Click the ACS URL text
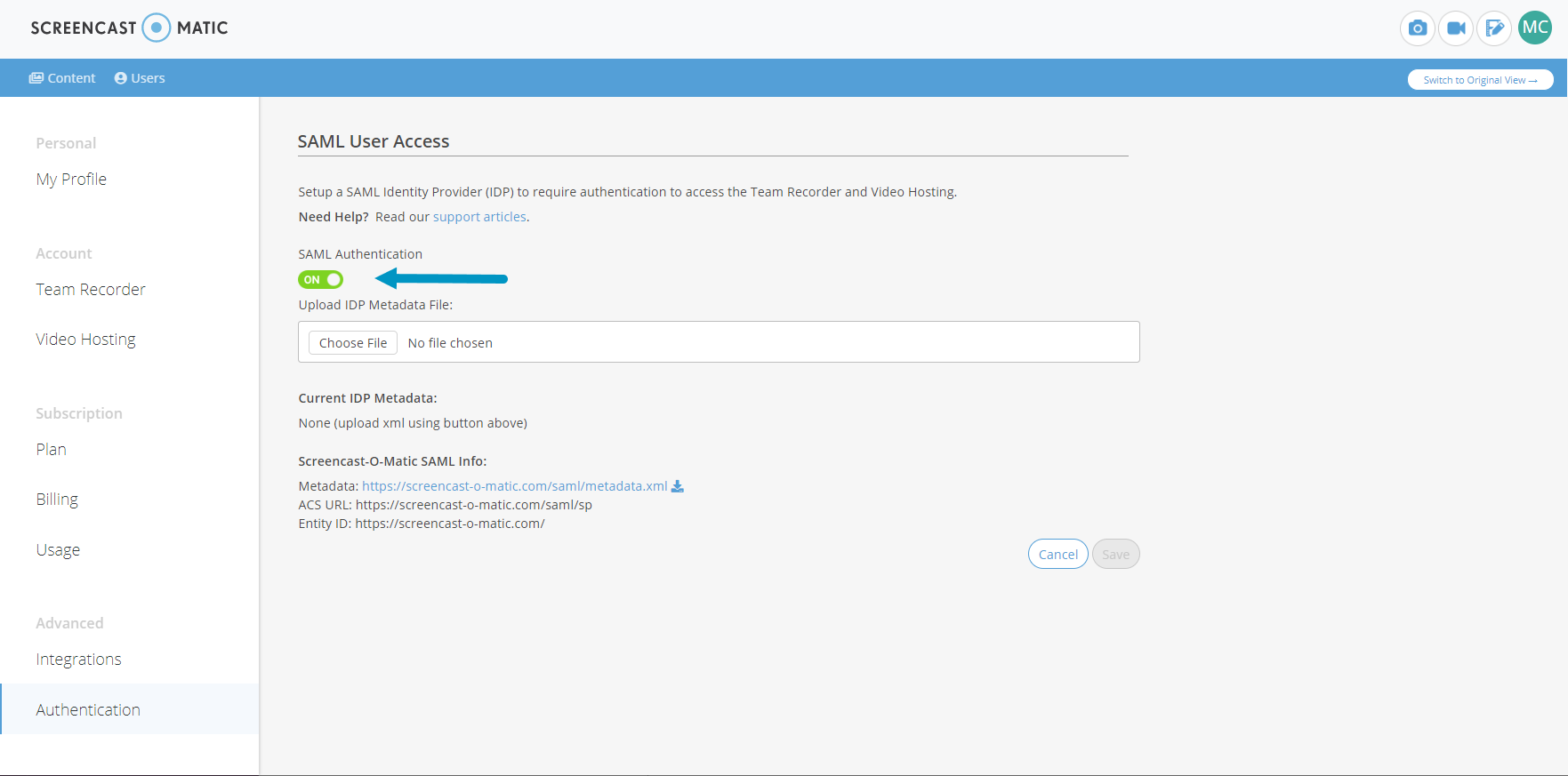This screenshot has width=1568, height=776. click(x=445, y=505)
